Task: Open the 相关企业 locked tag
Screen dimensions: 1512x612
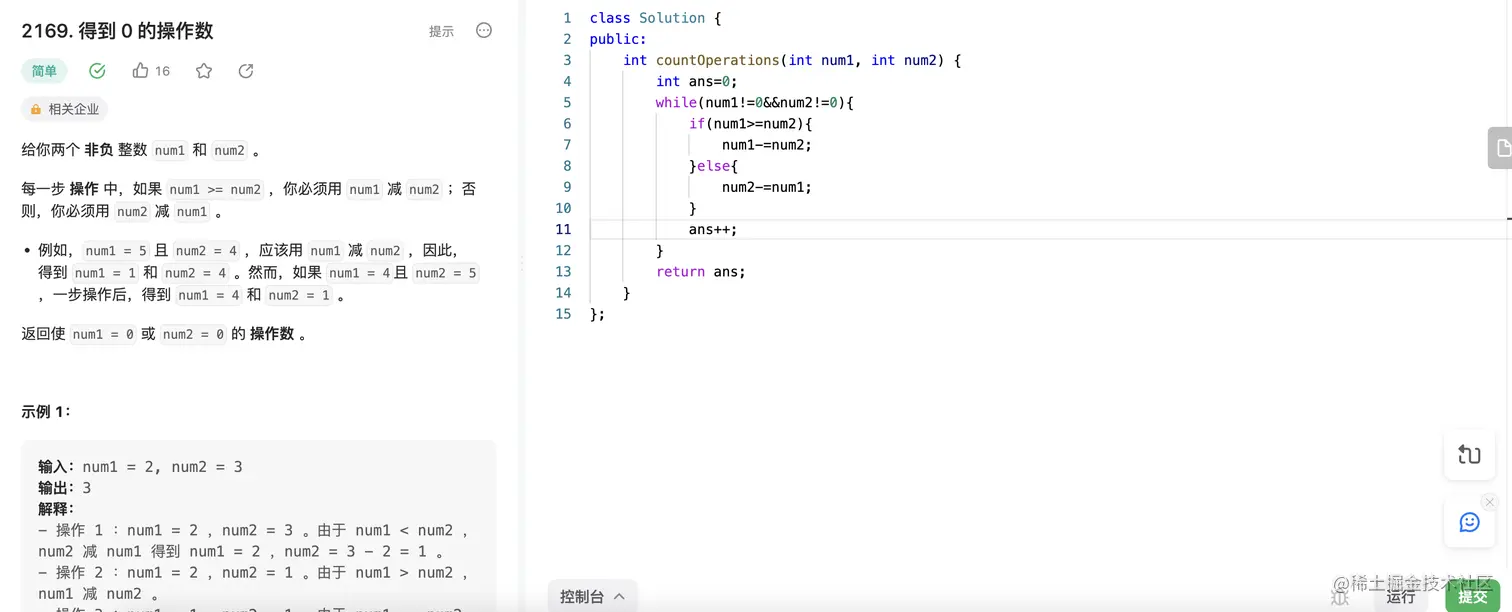Action: point(64,109)
